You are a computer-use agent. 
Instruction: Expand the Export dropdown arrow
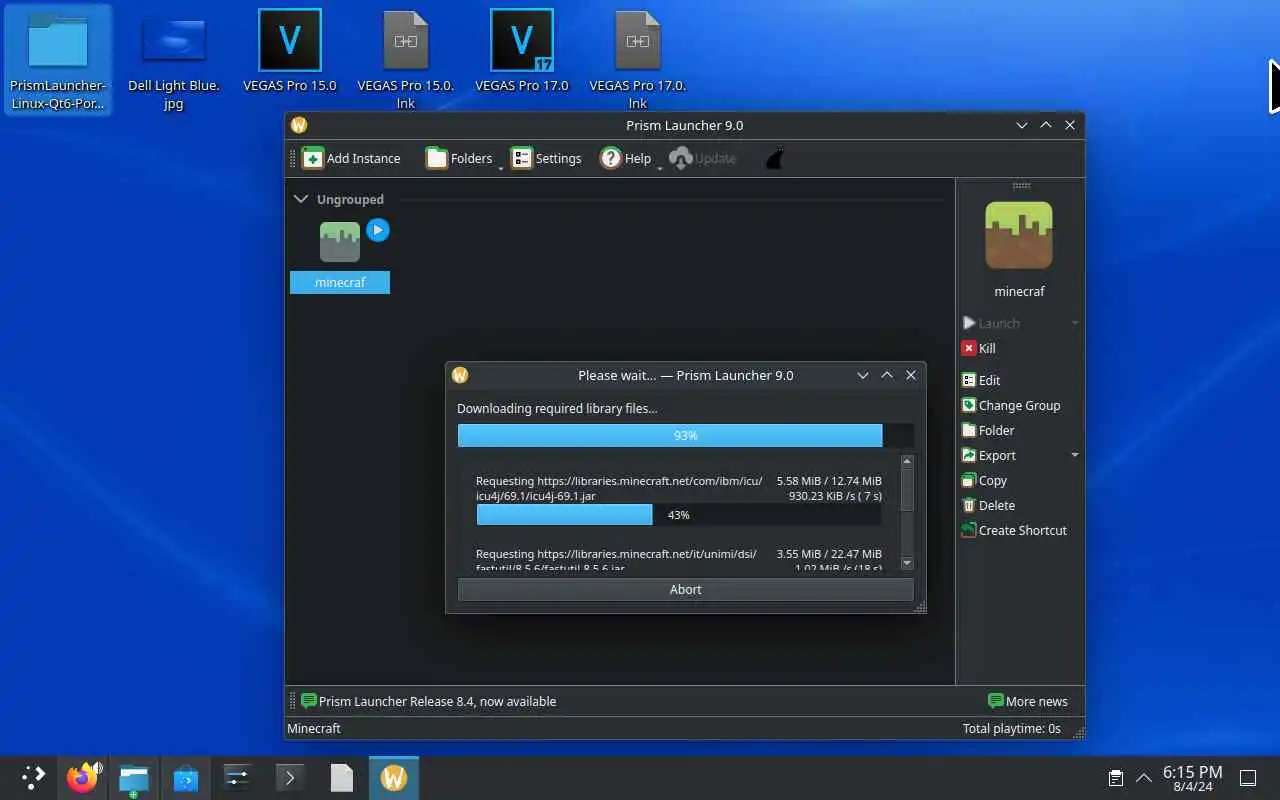(x=1075, y=455)
